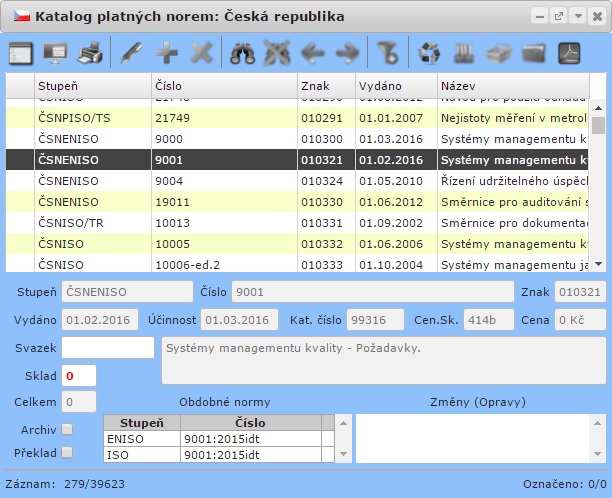Click the Číslo header in Obdobné normy table
Screen dimensions: 612x498
(251, 423)
